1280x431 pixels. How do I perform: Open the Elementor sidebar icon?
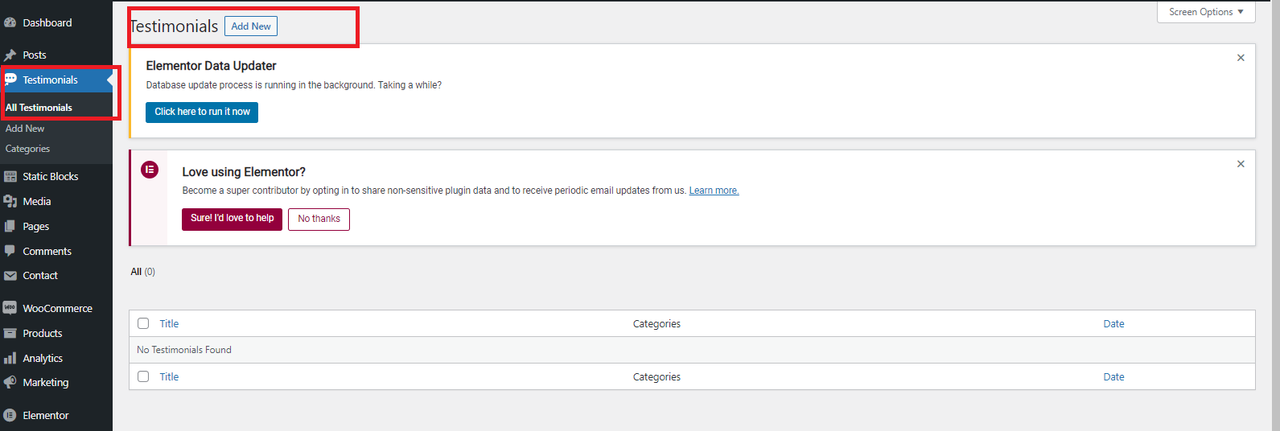pyautogui.click(x=10, y=415)
